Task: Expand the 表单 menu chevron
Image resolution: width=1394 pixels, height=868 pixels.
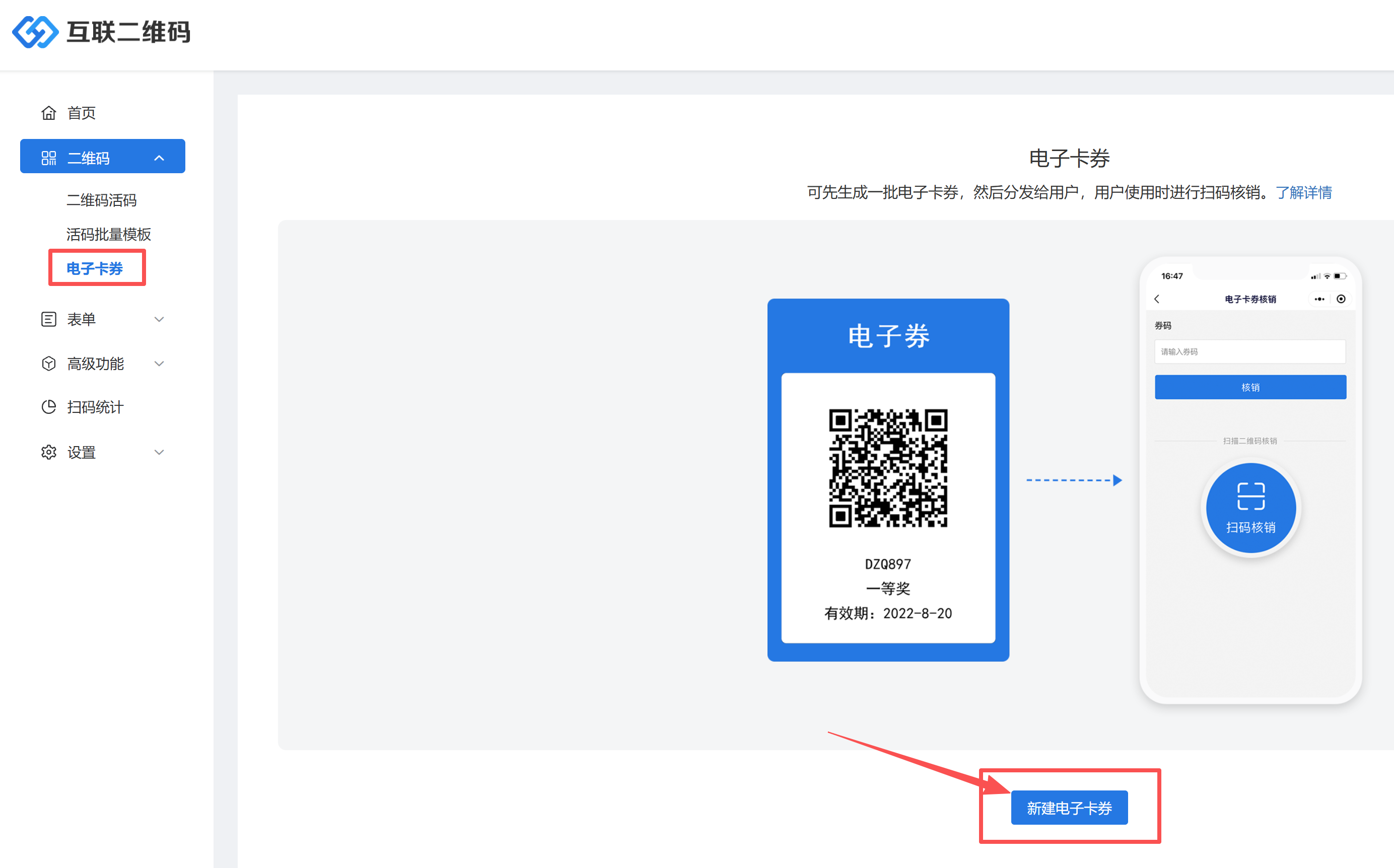Action: [159, 319]
